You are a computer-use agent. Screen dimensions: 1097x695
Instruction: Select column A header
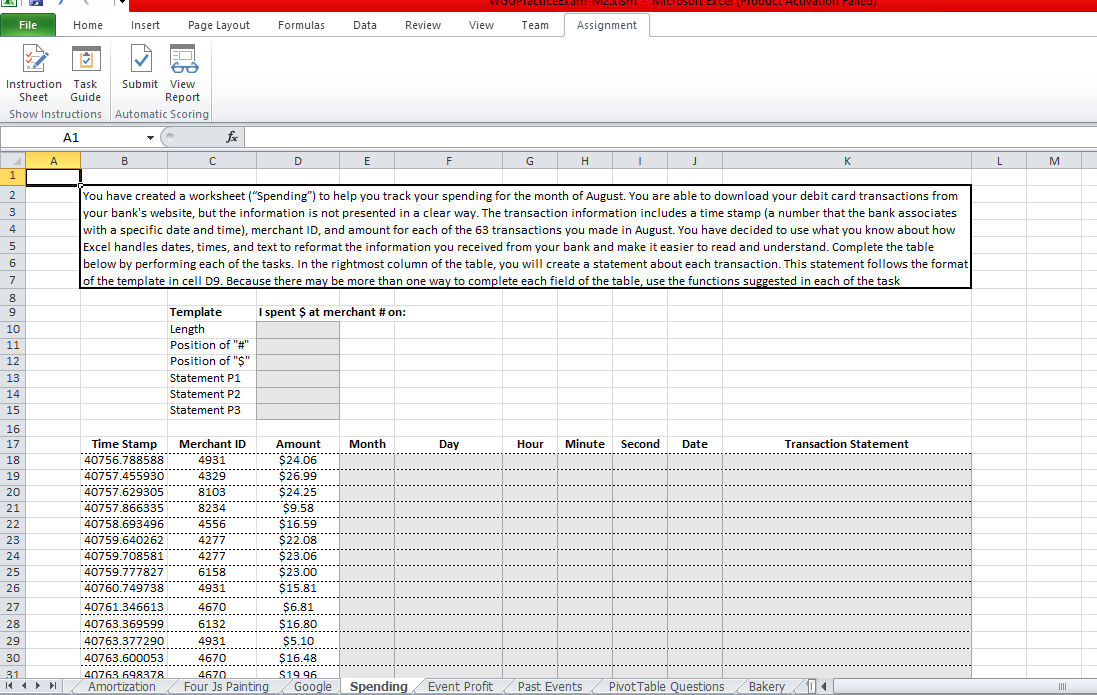coord(53,161)
